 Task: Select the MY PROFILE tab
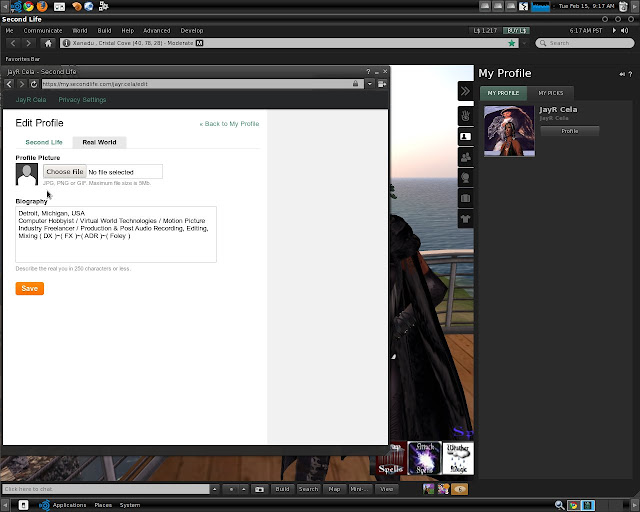(503, 93)
